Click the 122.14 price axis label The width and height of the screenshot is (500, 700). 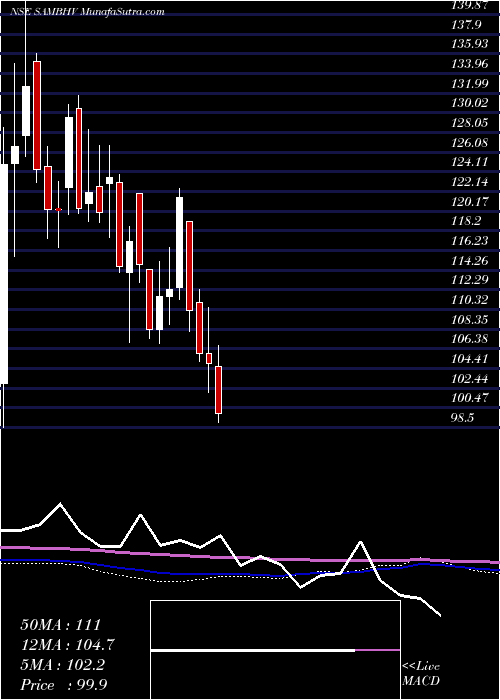click(470, 182)
